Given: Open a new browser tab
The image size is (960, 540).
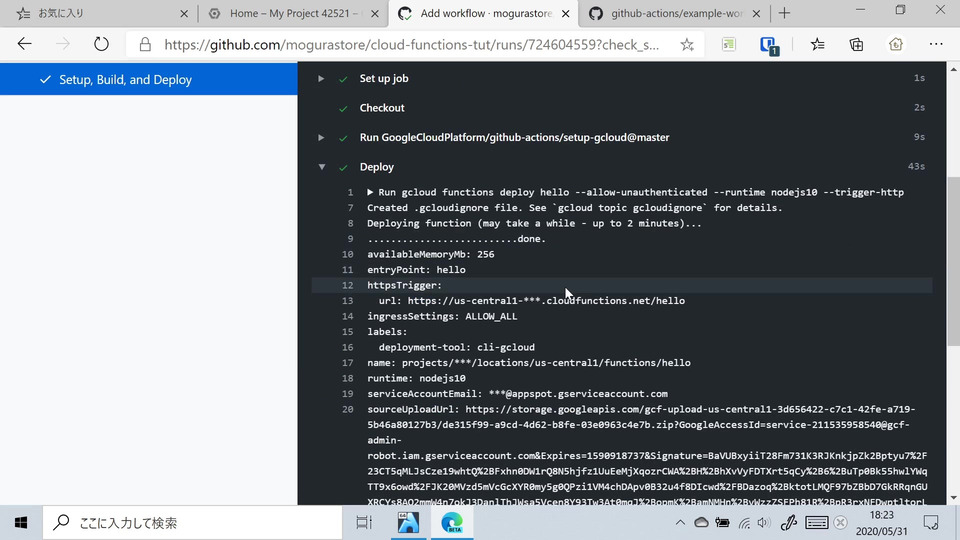Looking at the screenshot, I should (784, 13).
